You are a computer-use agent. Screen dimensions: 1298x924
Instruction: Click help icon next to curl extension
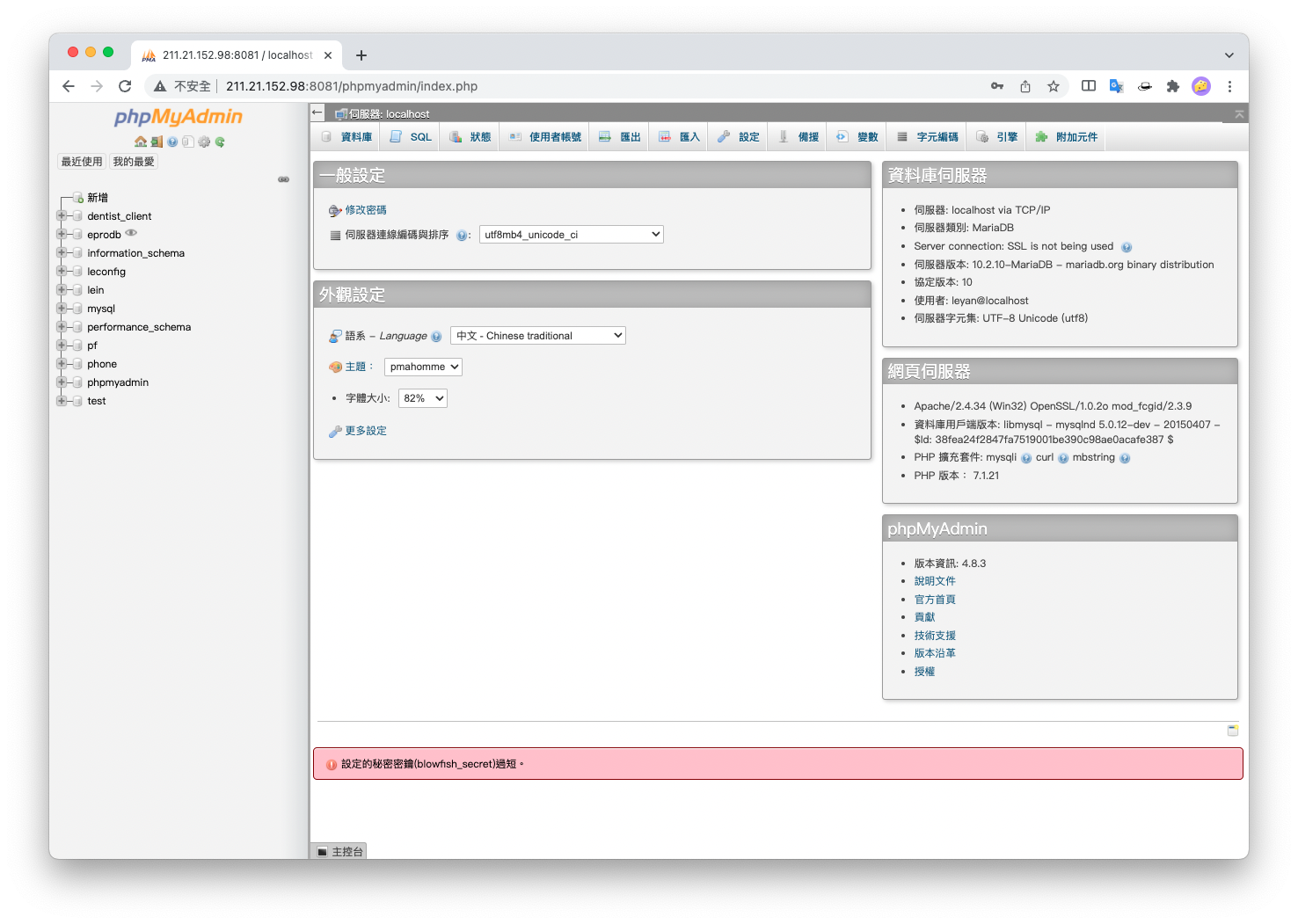click(1063, 458)
